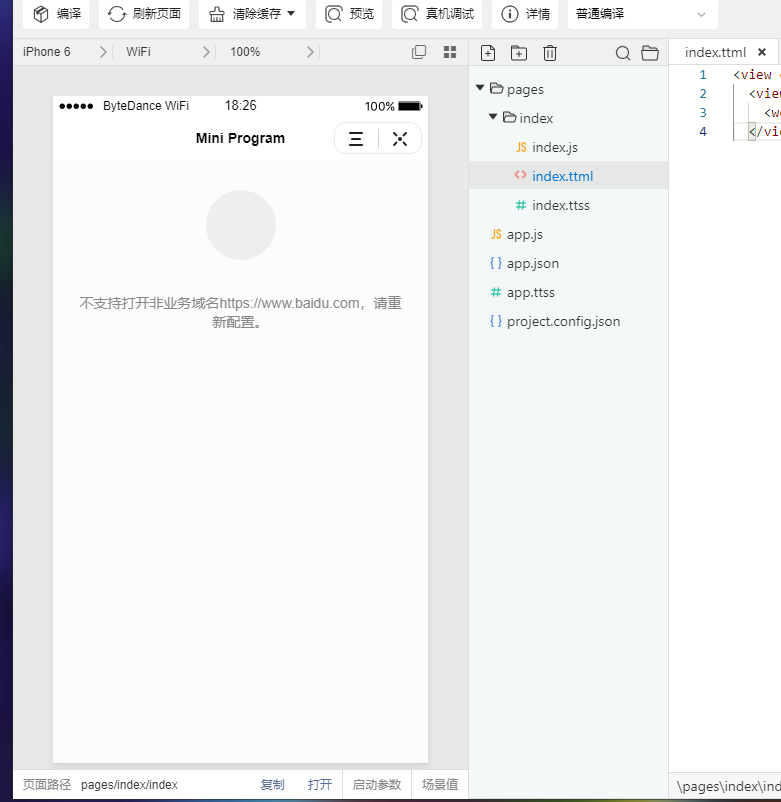This screenshot has width=781, height=802.
Task: Collapse the pages folder
Action: (480, 88)
